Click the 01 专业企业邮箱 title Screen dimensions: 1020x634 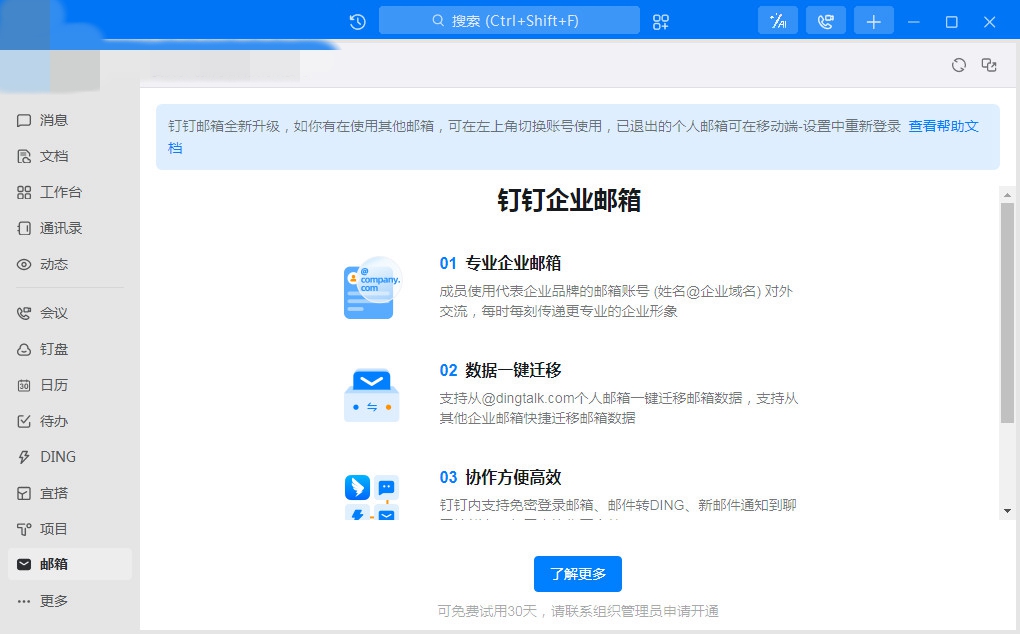[x=500, y=263]
